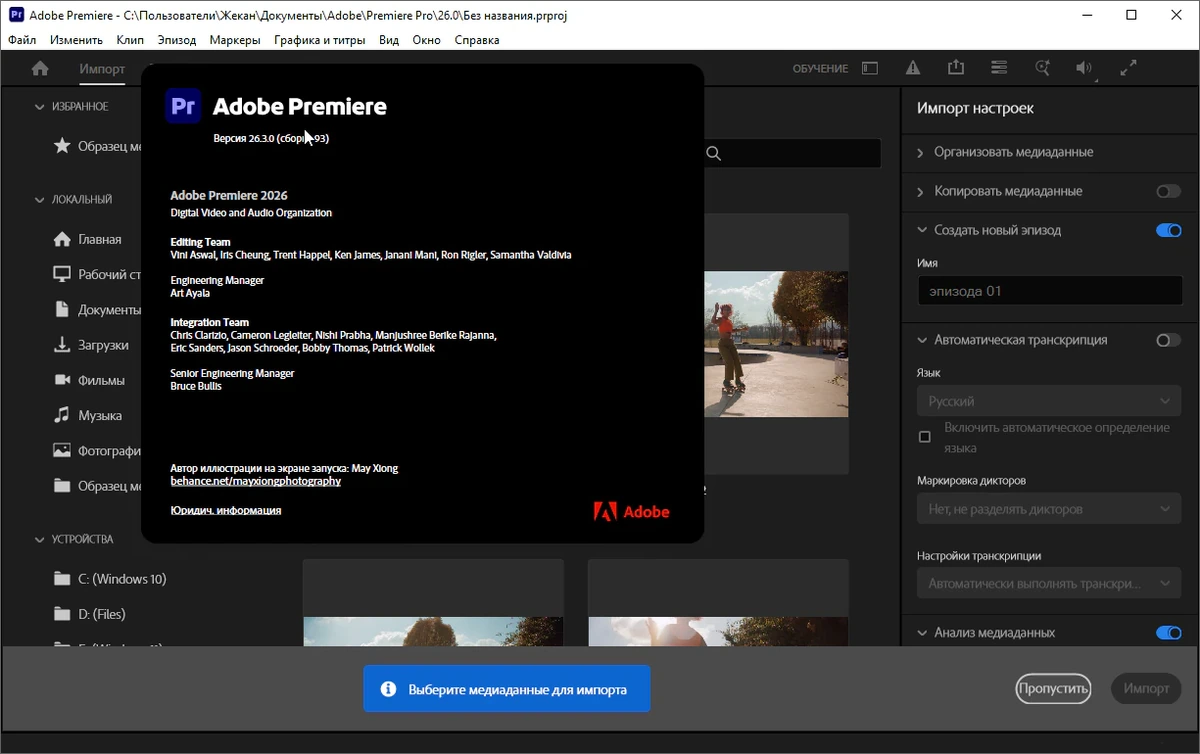1200x754 pixels.
Task: Open the Документы location
Action: click(96, 309)
